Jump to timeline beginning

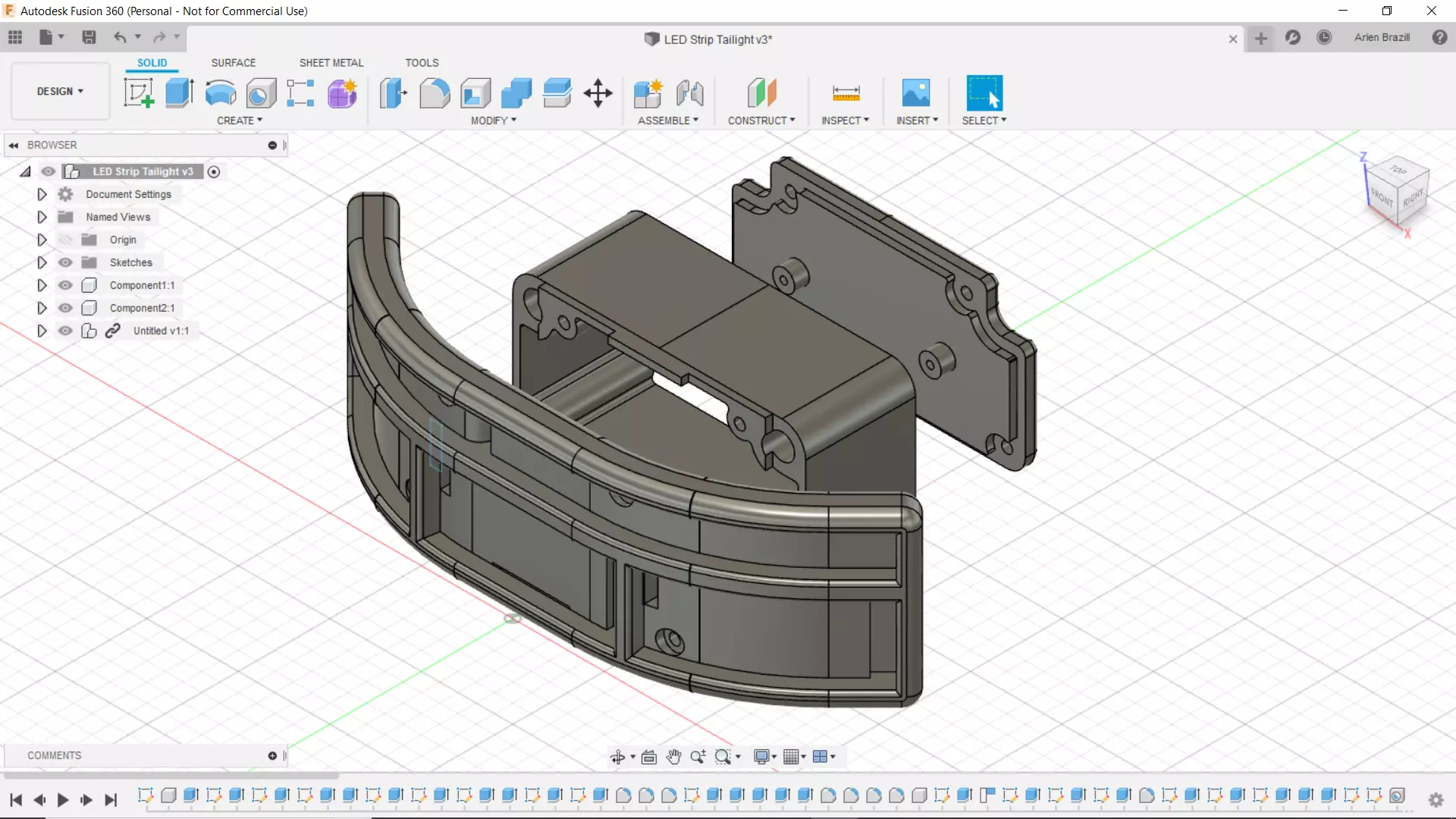click(16, 800)
